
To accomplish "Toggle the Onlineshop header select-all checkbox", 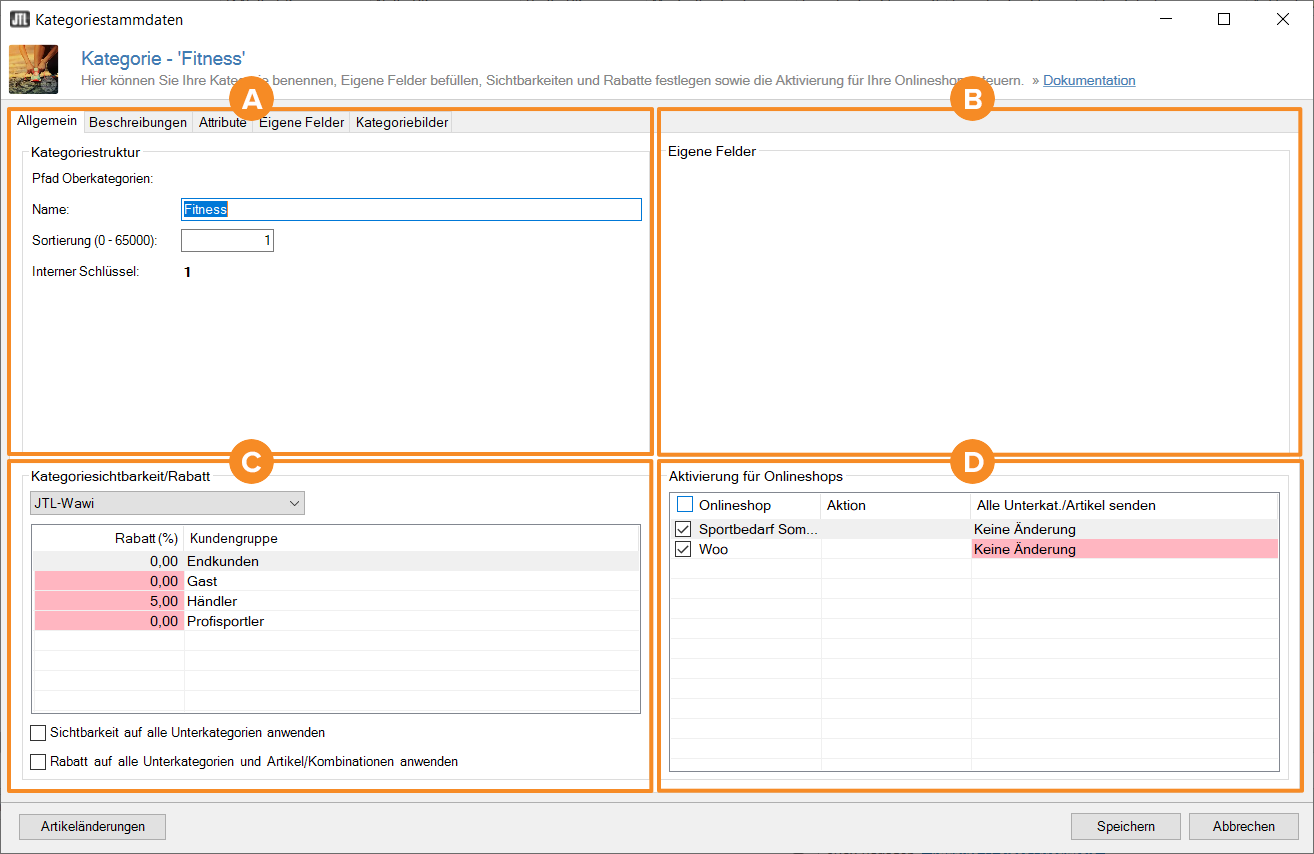I will click(x=685, y=505).
